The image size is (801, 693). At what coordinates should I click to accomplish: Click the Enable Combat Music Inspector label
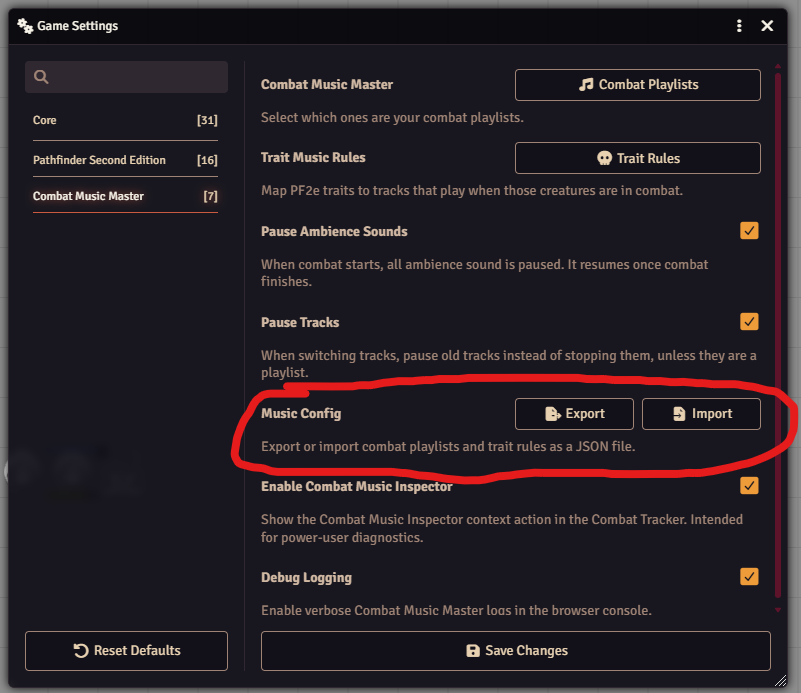357,487
